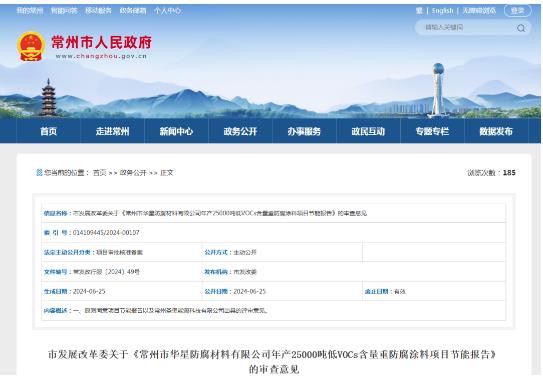Go to 新闻中心 section

click(176, 131)
